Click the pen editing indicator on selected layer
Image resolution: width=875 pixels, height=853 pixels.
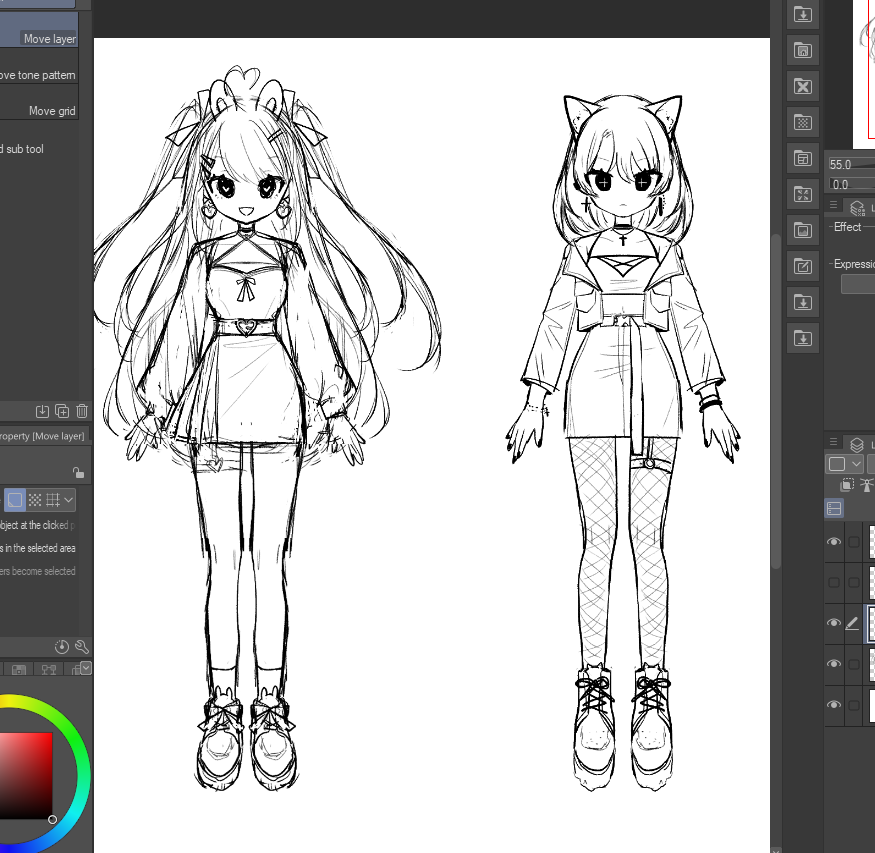(x=852, y=623)
